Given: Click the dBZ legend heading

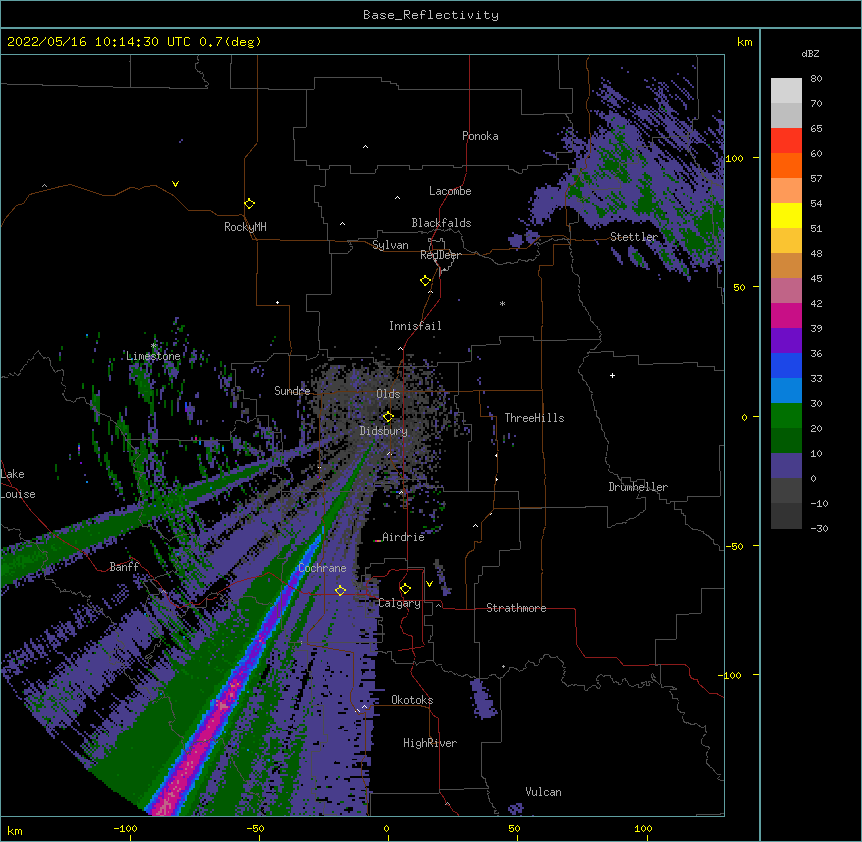Looking at the screenshot, I should [810, 53].
